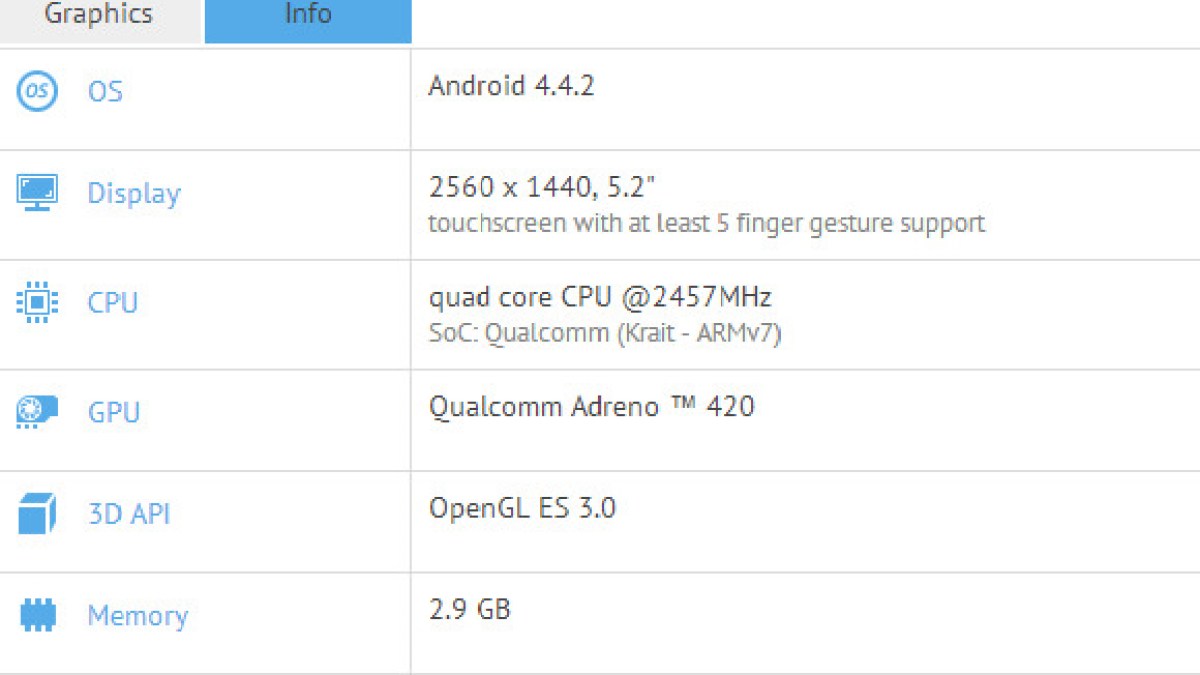Viewport: 1200px width, 675px height.
Task: Click the 2560 x 1440 resolution text
Action: click(x=541, y=187)
